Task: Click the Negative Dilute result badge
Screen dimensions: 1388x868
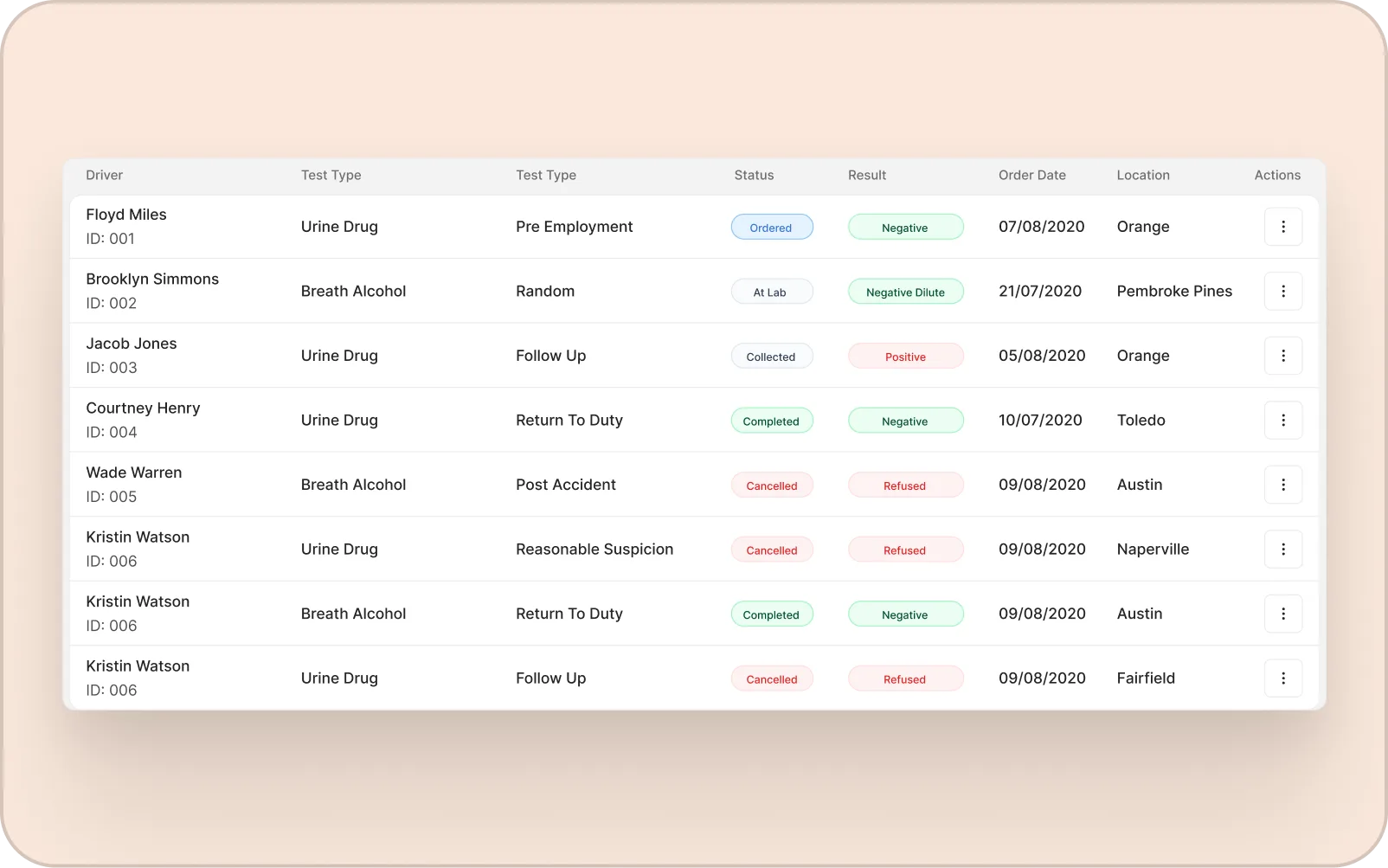Action: [906, 292]
